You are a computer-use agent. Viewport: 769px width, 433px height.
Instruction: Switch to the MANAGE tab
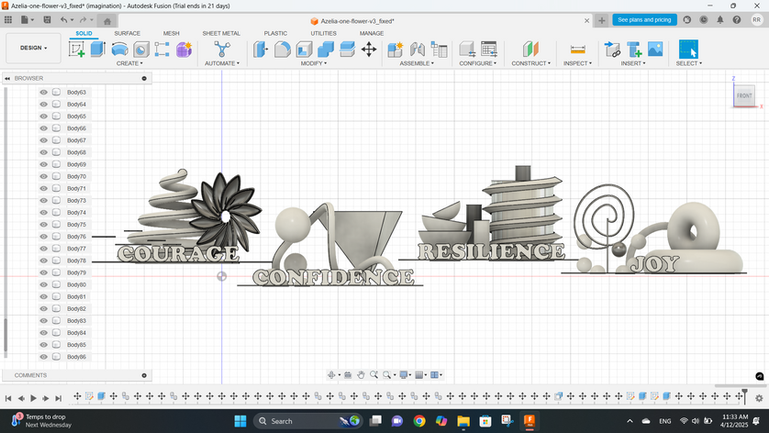pyautogui.click(x=371, y=33)
